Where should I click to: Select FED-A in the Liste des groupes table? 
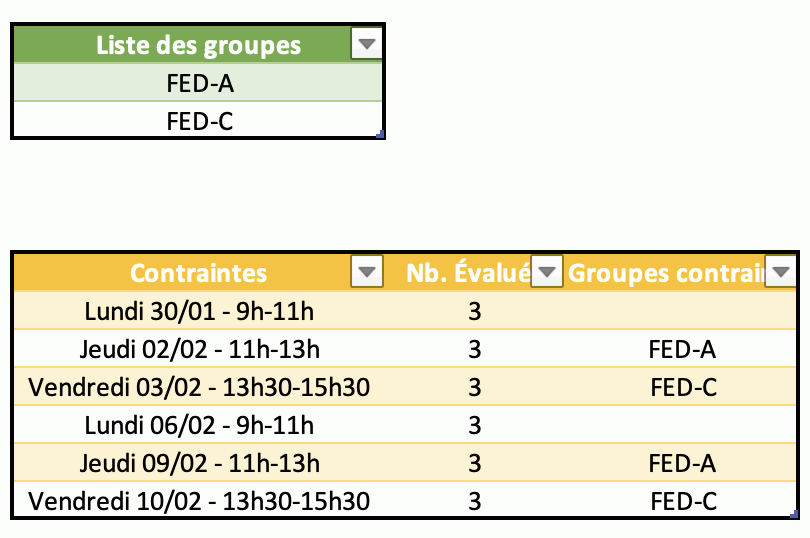(x=199, y=84)
